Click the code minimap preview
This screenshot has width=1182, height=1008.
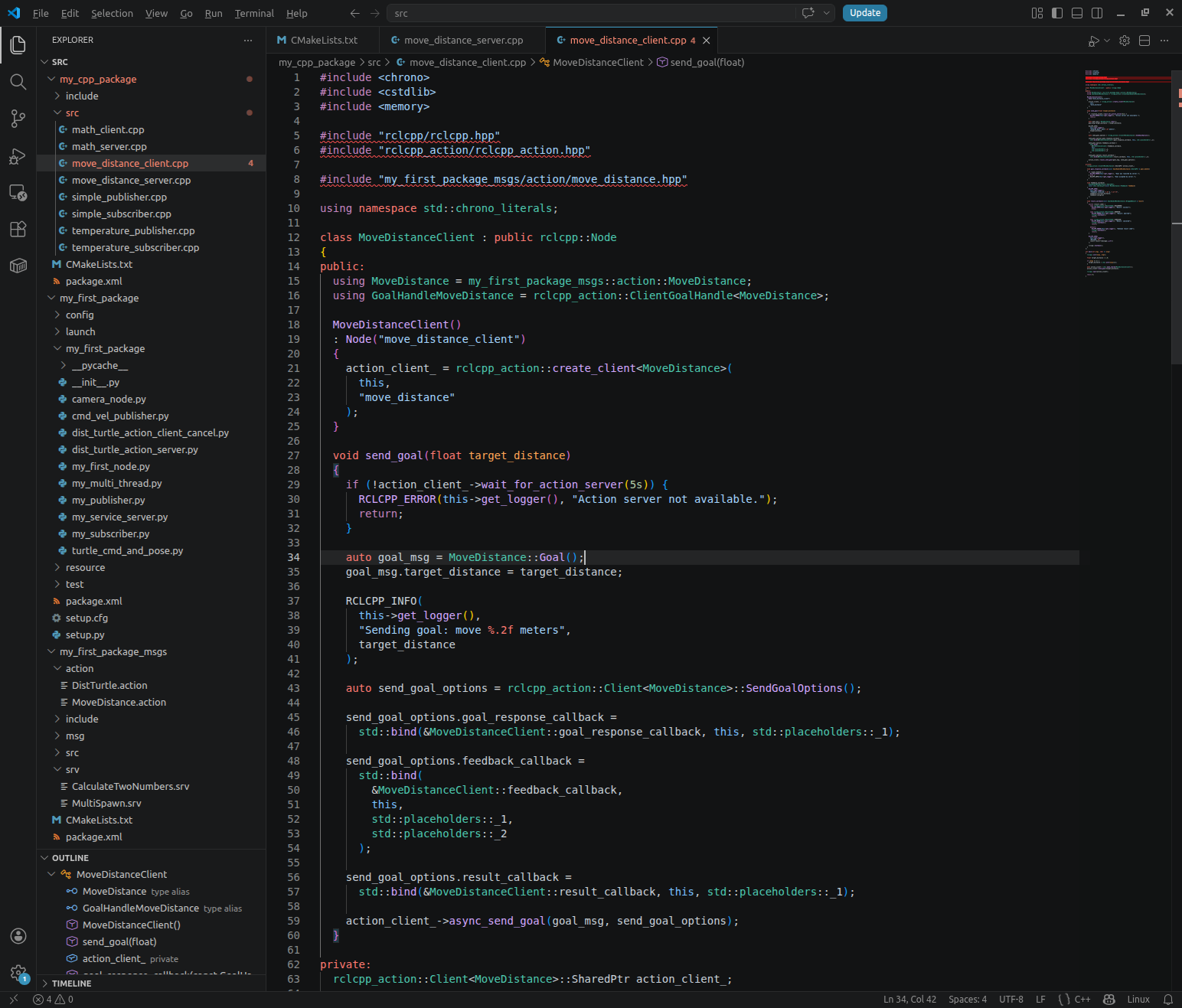pos(1127,173)
